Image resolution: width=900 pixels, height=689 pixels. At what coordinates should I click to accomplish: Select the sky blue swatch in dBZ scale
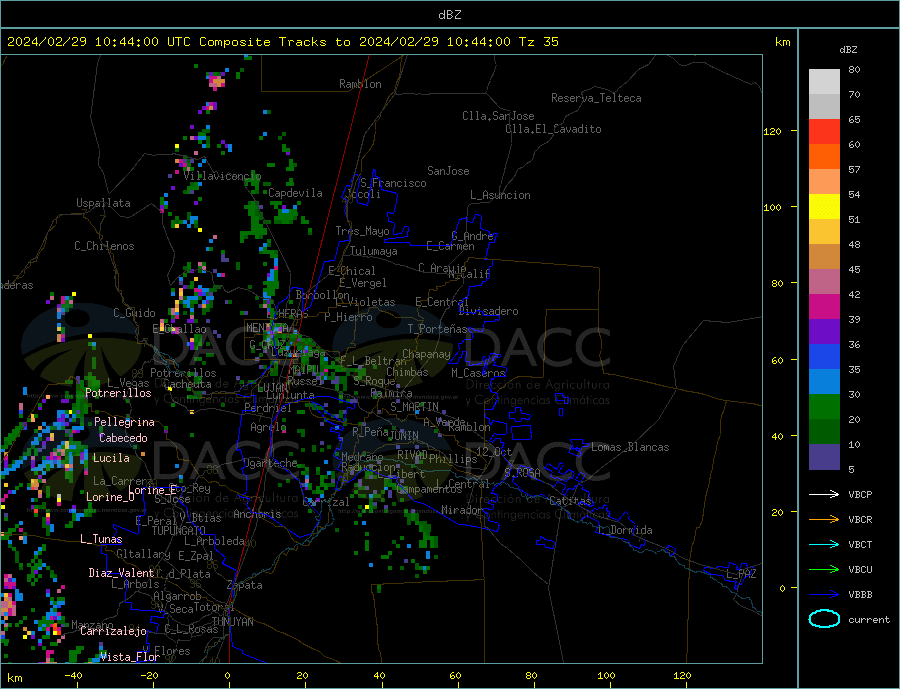(x=824, y=382)
